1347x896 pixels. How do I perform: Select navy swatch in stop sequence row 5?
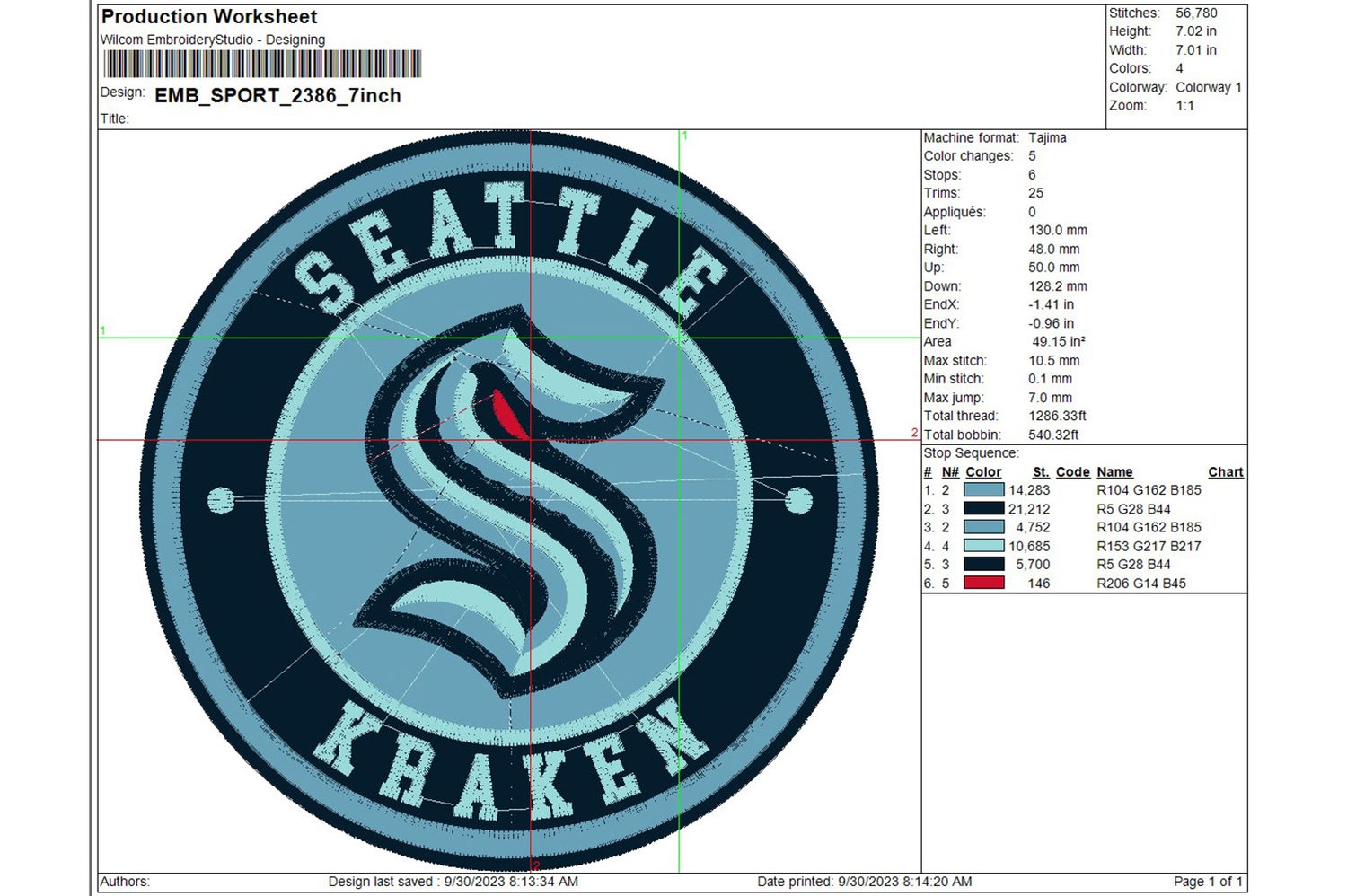pyautogui.click(x=983, y=564)
